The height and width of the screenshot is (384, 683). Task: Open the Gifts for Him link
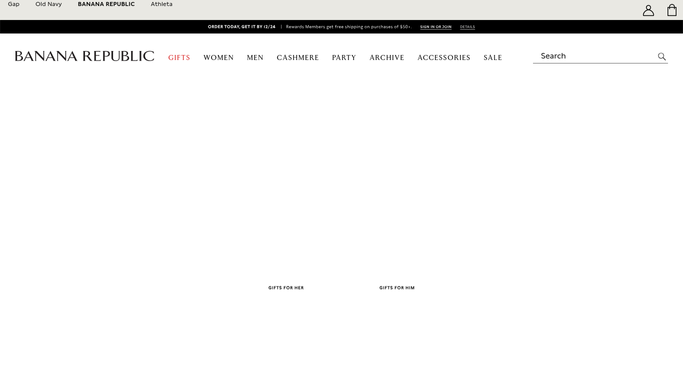click(397, 288)
